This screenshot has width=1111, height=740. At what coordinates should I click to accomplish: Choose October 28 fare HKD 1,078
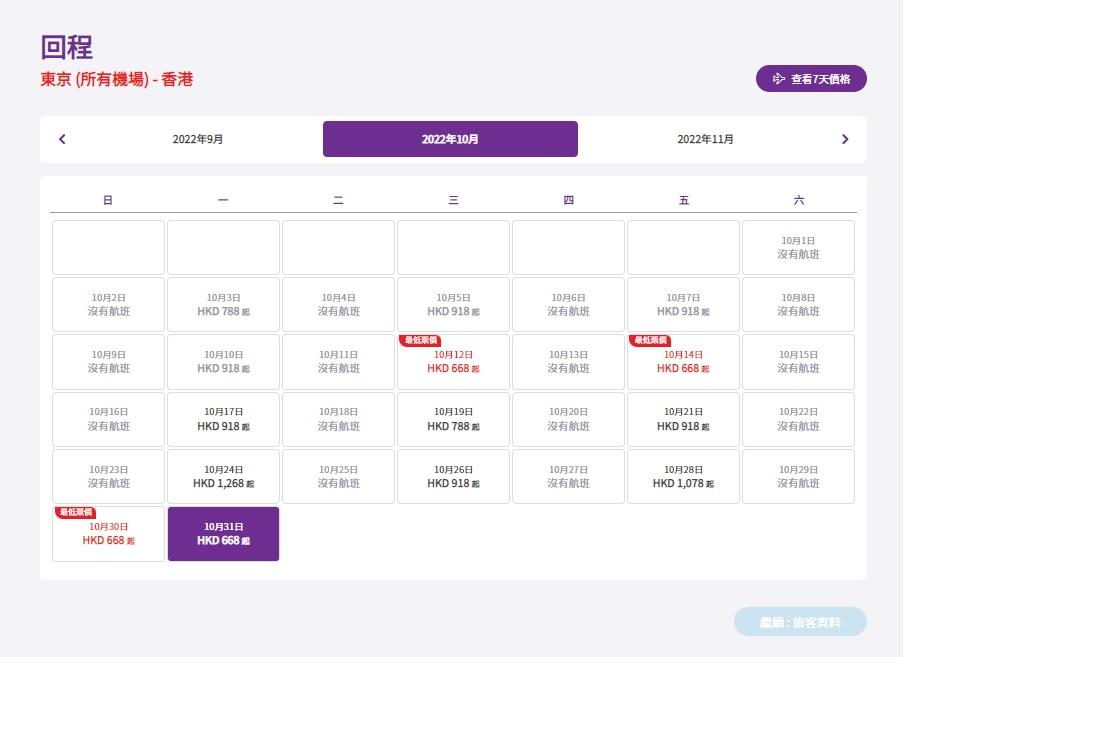683,477
